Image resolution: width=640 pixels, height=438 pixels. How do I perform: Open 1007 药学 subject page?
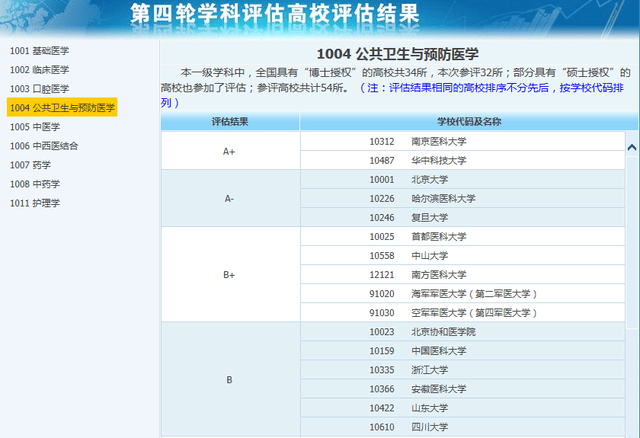pos(30,165)
